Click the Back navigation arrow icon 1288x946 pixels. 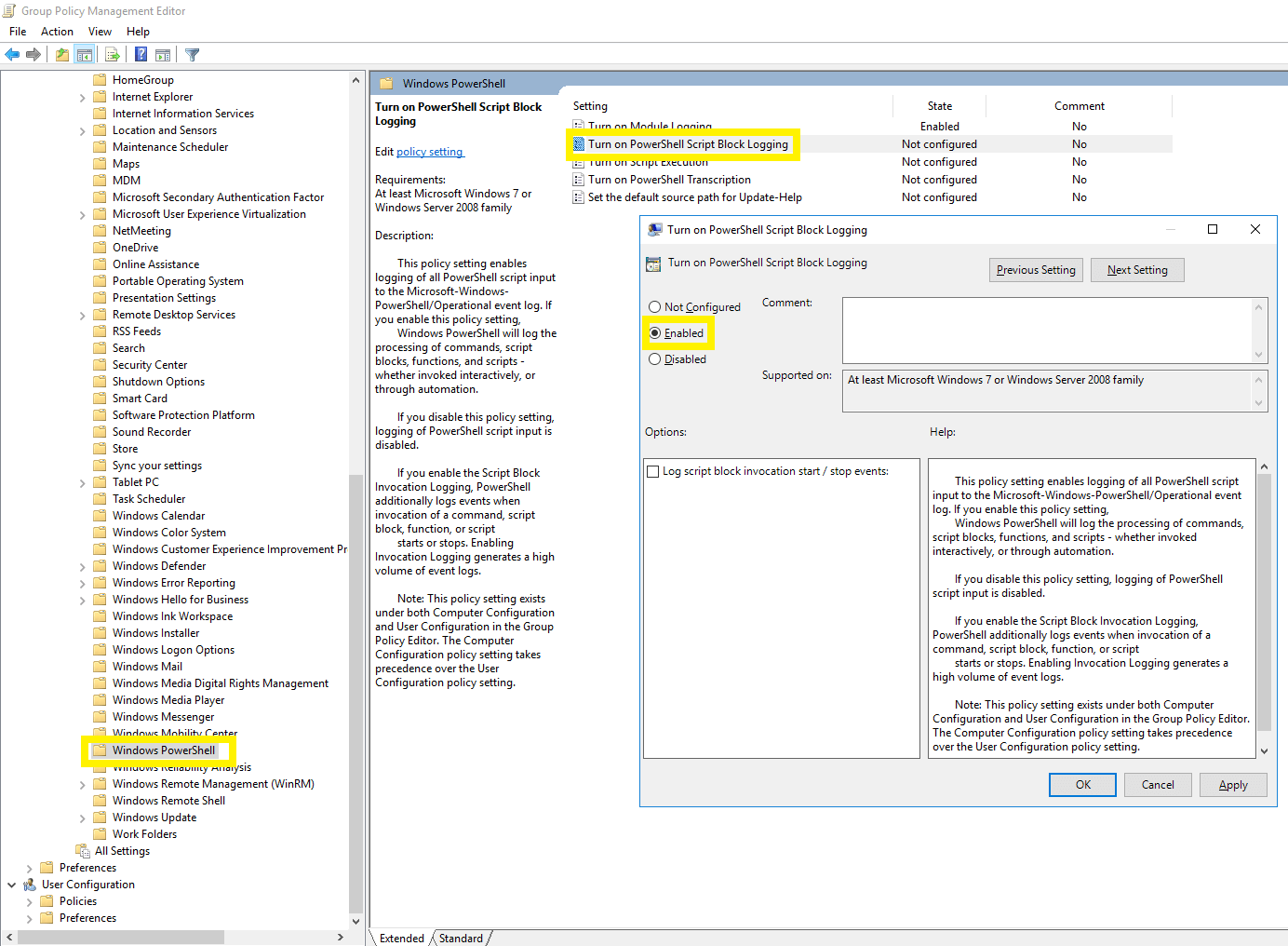coord(12,54)
